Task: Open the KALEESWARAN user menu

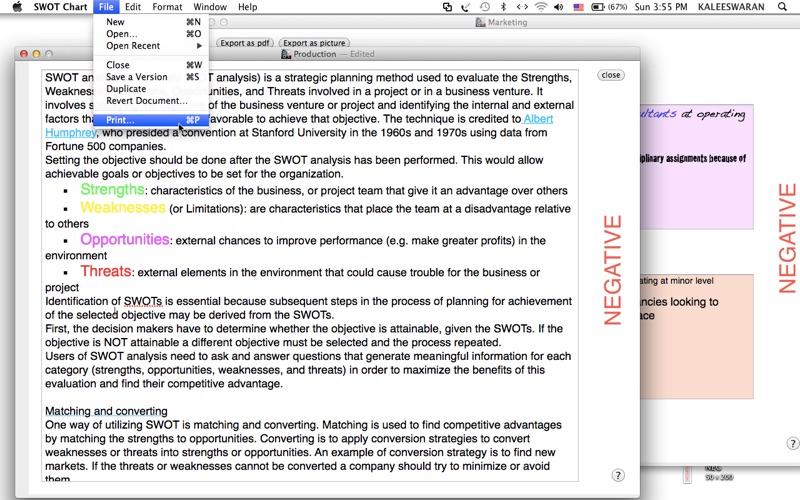Action: (731, 7)
